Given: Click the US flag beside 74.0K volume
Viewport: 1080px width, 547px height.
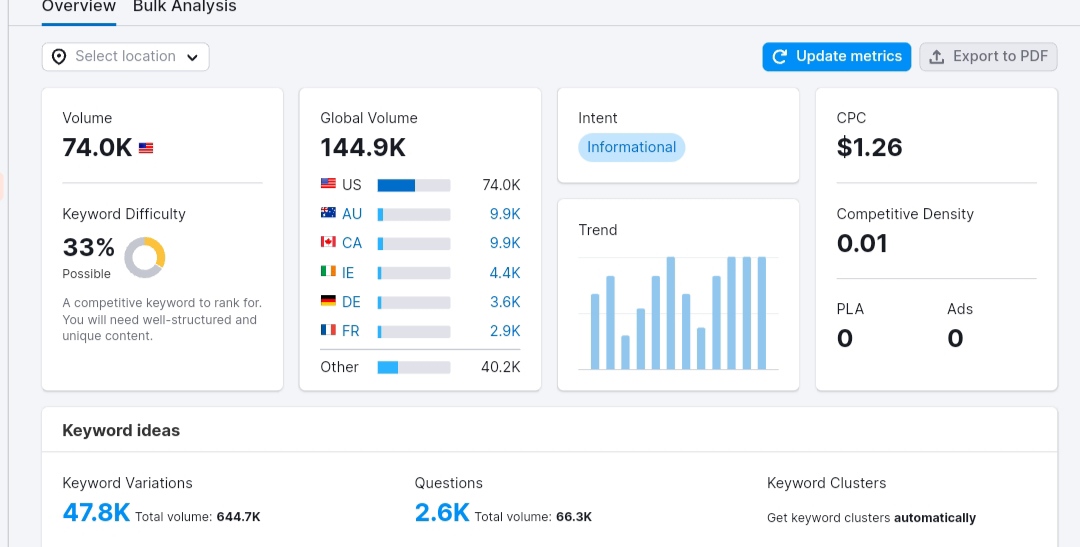Looking at the screenshot, I should 146,147.
